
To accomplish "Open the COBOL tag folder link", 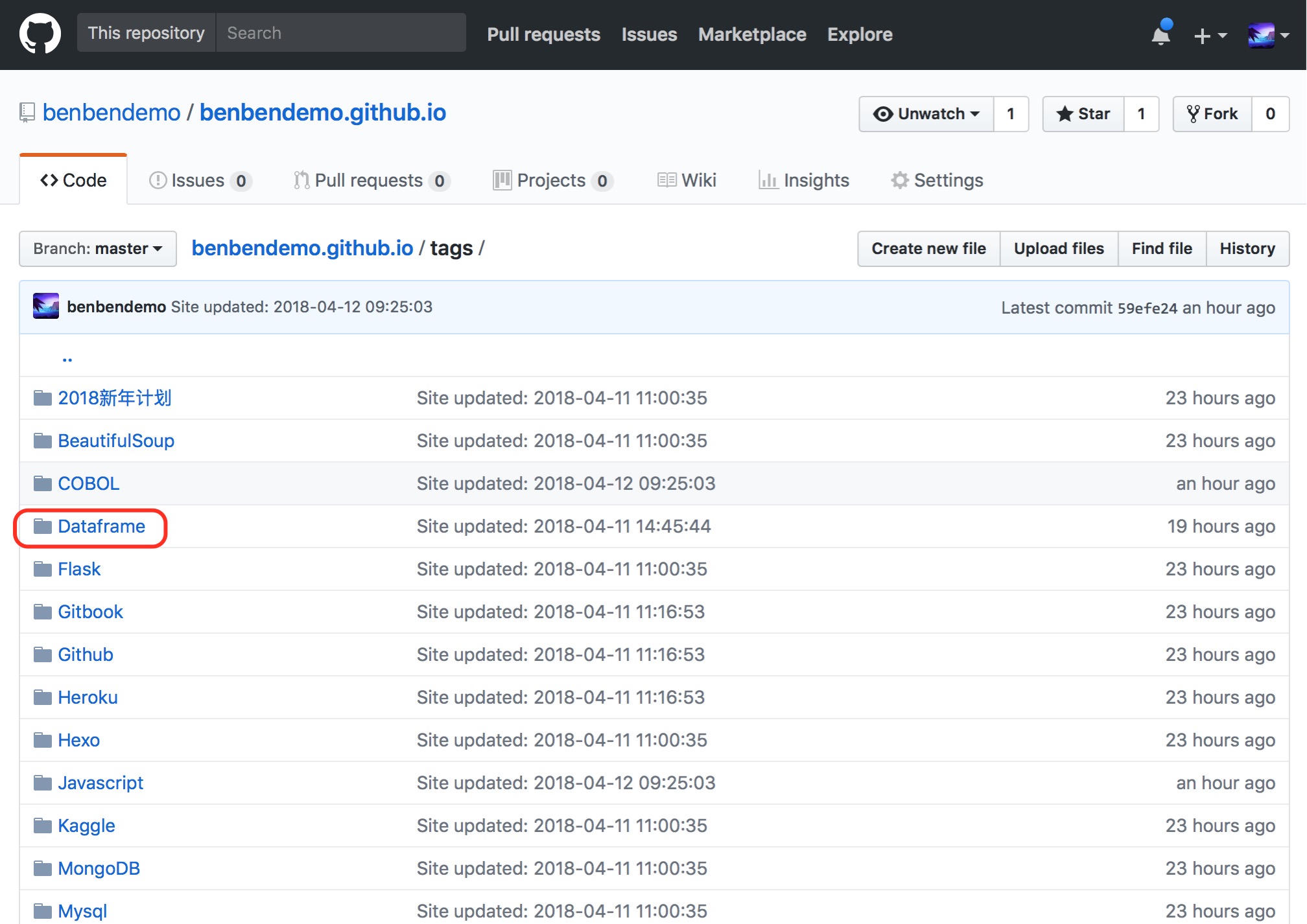I will [88, 483].
